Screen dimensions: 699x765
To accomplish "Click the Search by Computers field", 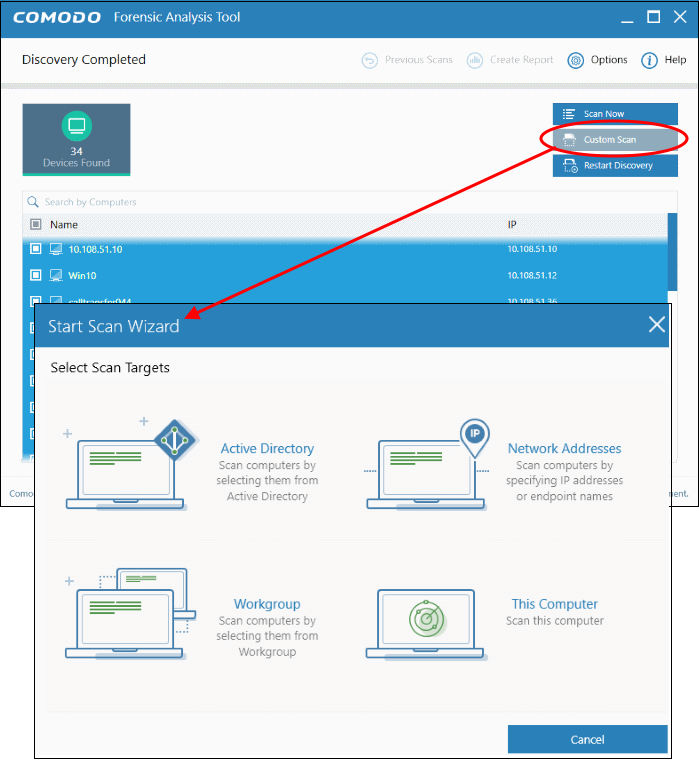I will (x=349, y=202).
